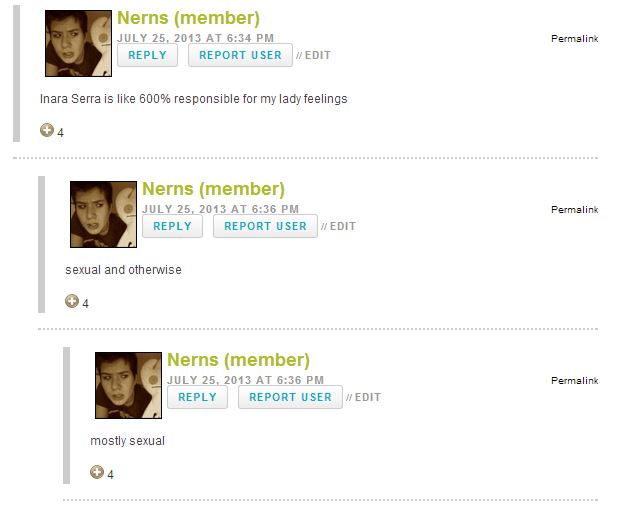Click the plus icon under "mostly sexual"

pyautogui.click(x=96, y=472)
